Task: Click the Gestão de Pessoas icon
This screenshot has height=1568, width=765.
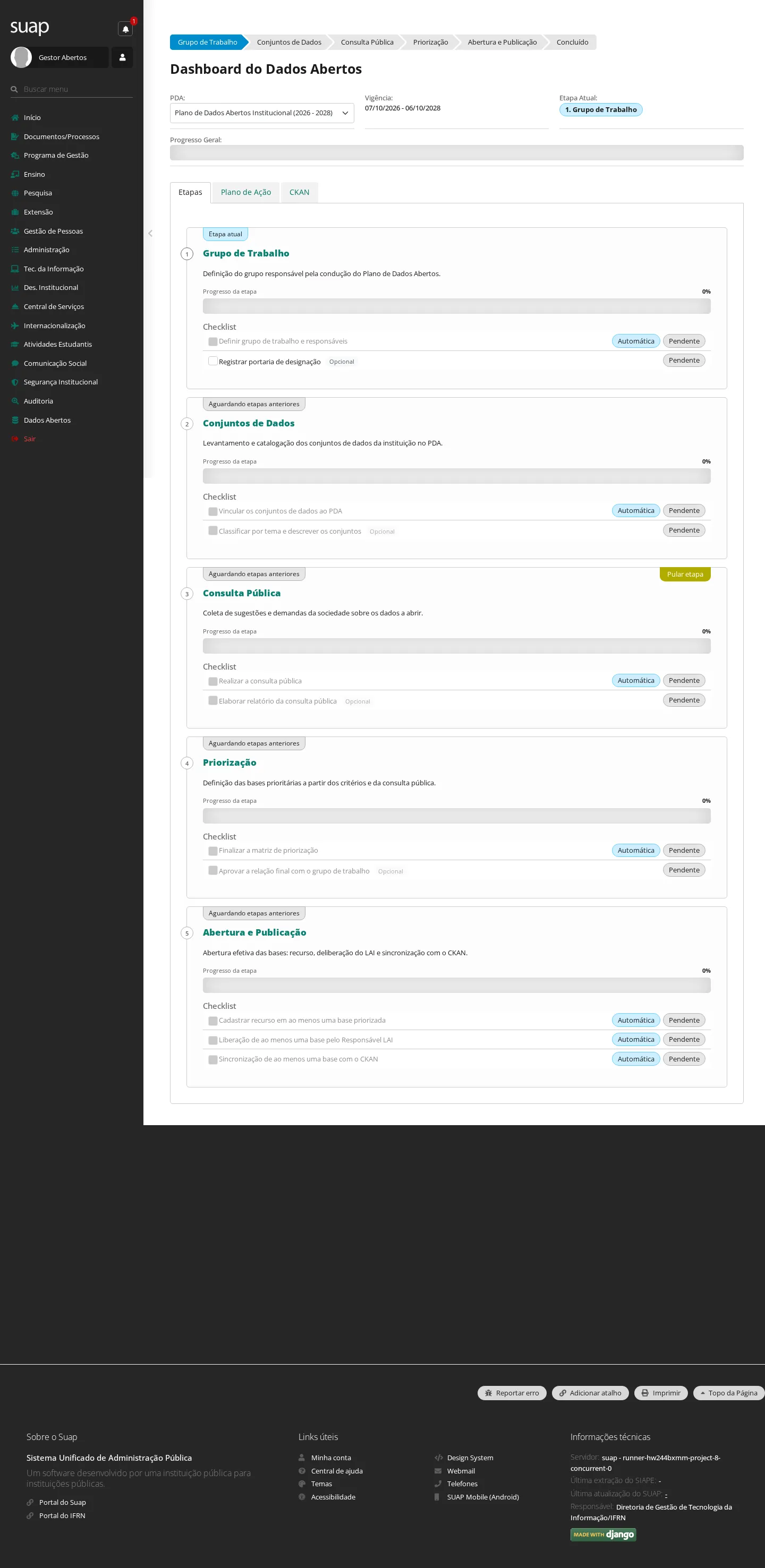Action: click(15, 232)
